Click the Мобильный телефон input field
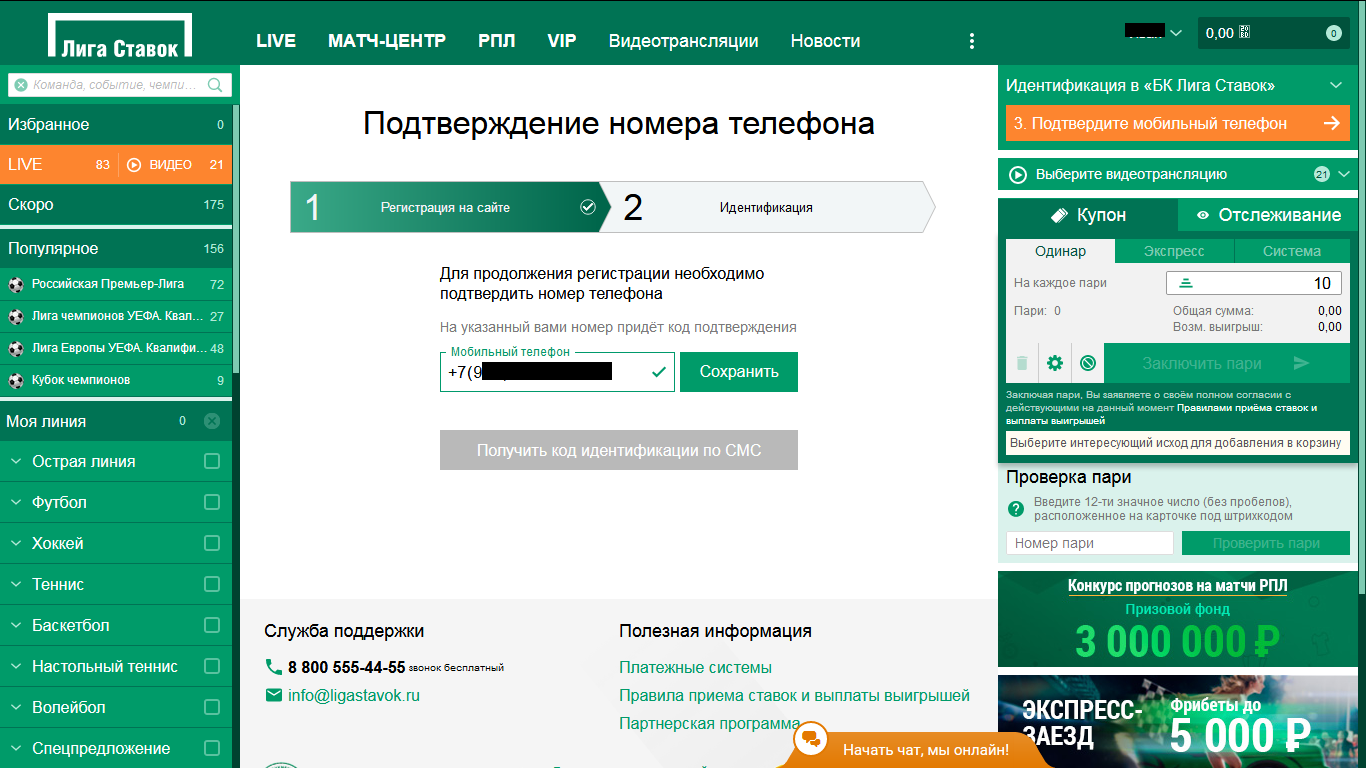 pos(557,372)
